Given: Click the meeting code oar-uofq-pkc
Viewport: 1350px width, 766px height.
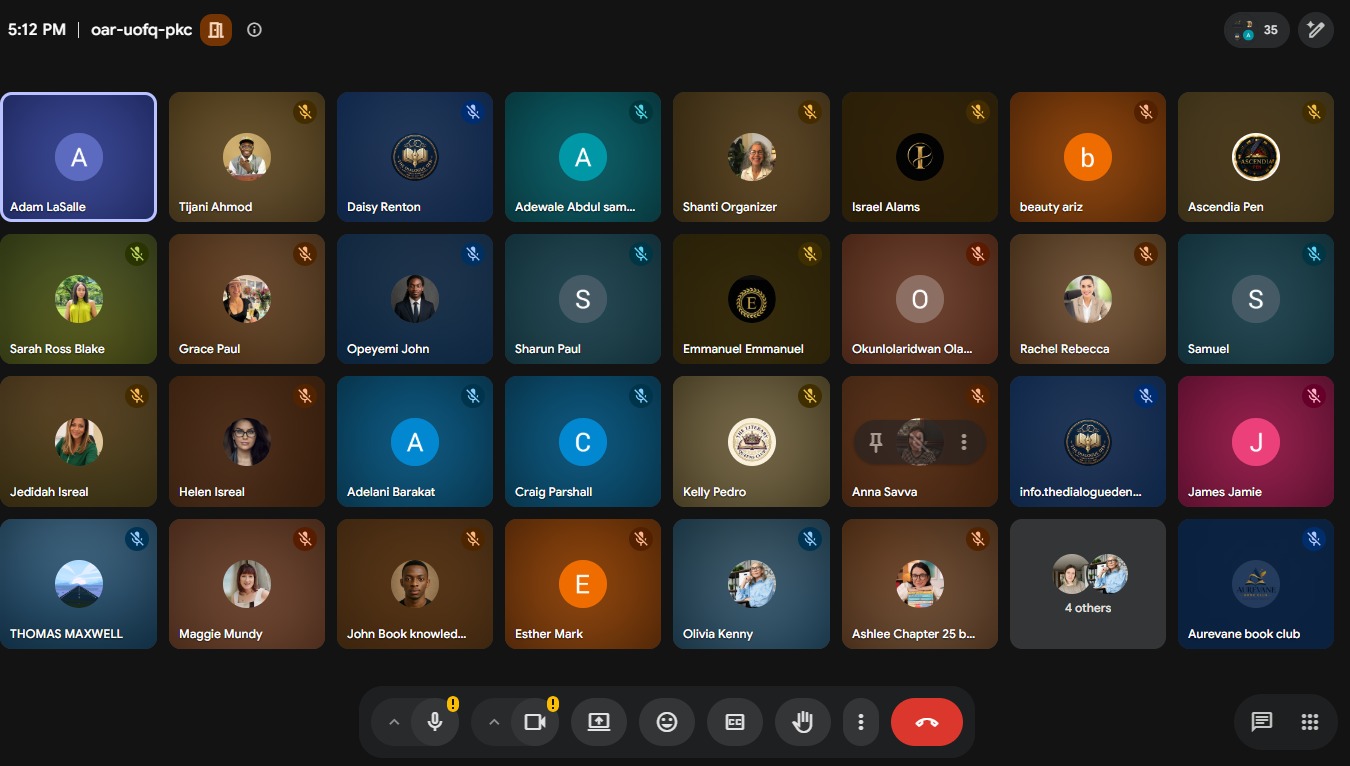Looking at the screenshot, I should pos(141,30).
